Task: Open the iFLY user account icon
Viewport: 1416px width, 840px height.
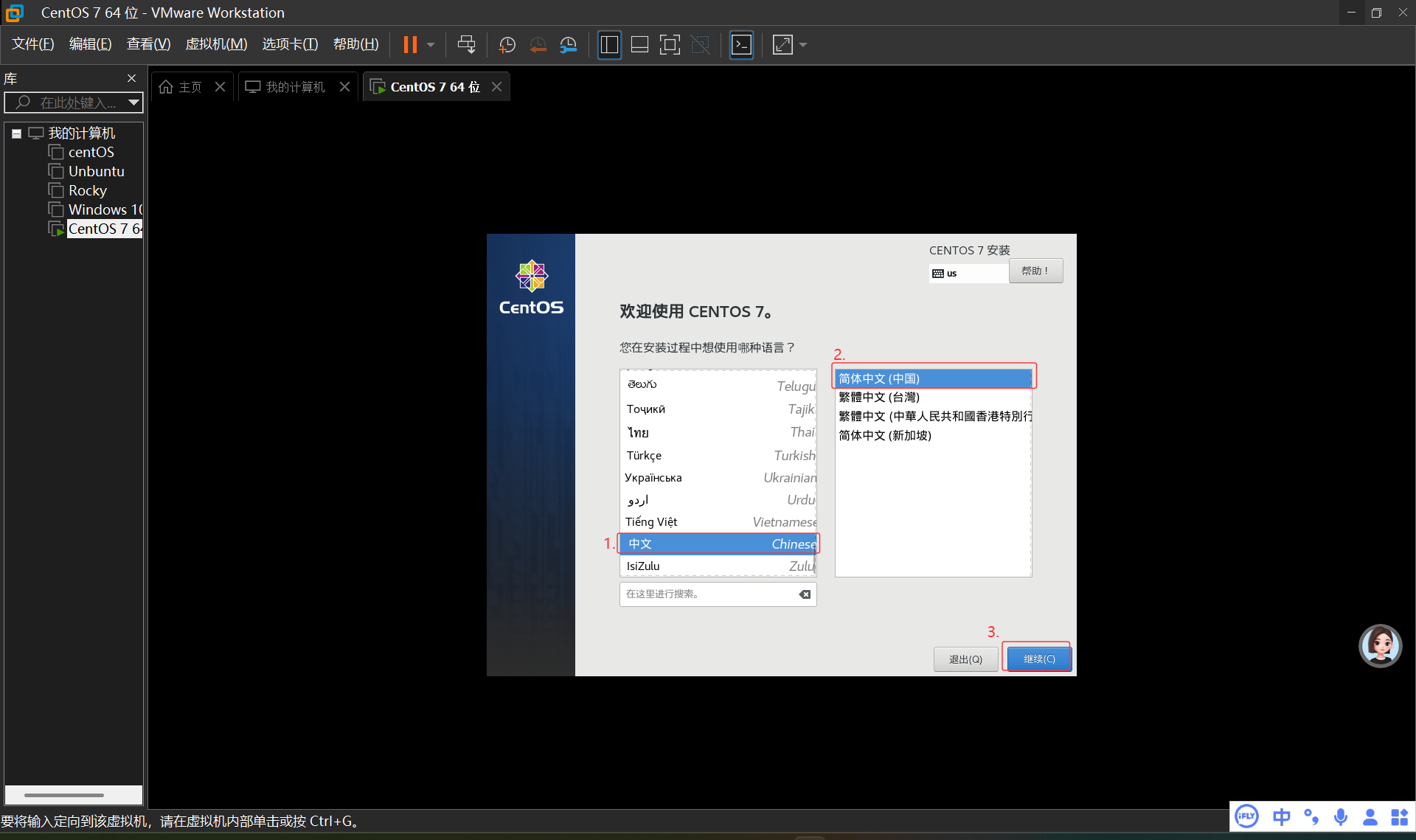Action: [x=1370, y=816]
